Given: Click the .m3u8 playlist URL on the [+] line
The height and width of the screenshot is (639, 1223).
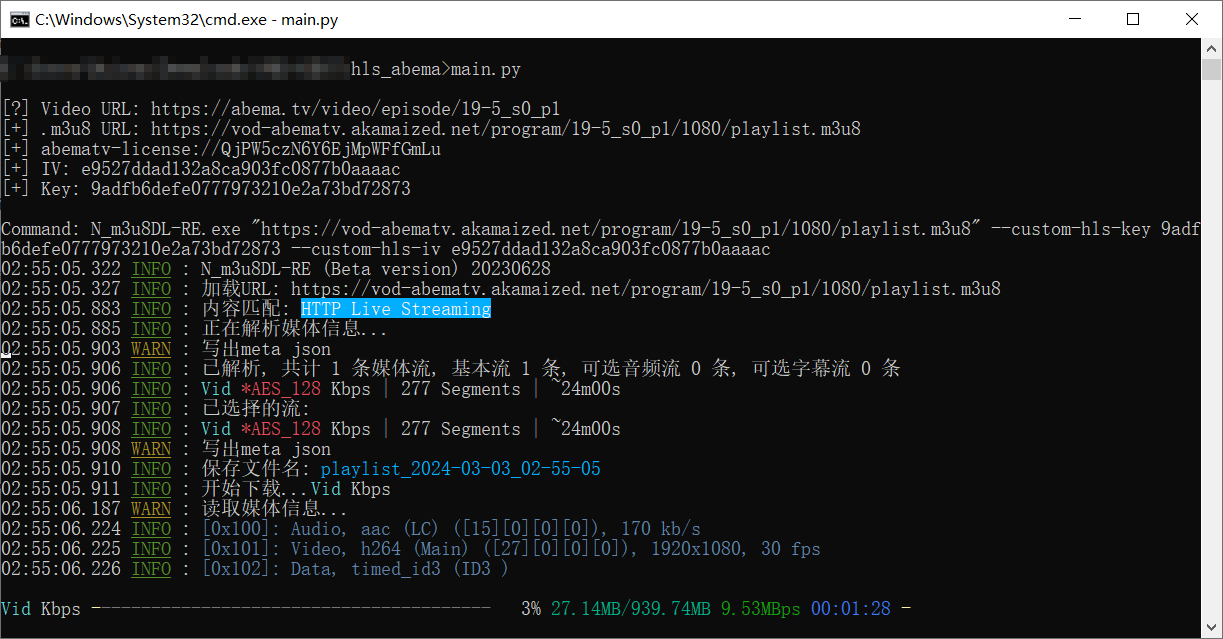Looking at the screenshot, I should pyautogui.click(x=505, y=129).
